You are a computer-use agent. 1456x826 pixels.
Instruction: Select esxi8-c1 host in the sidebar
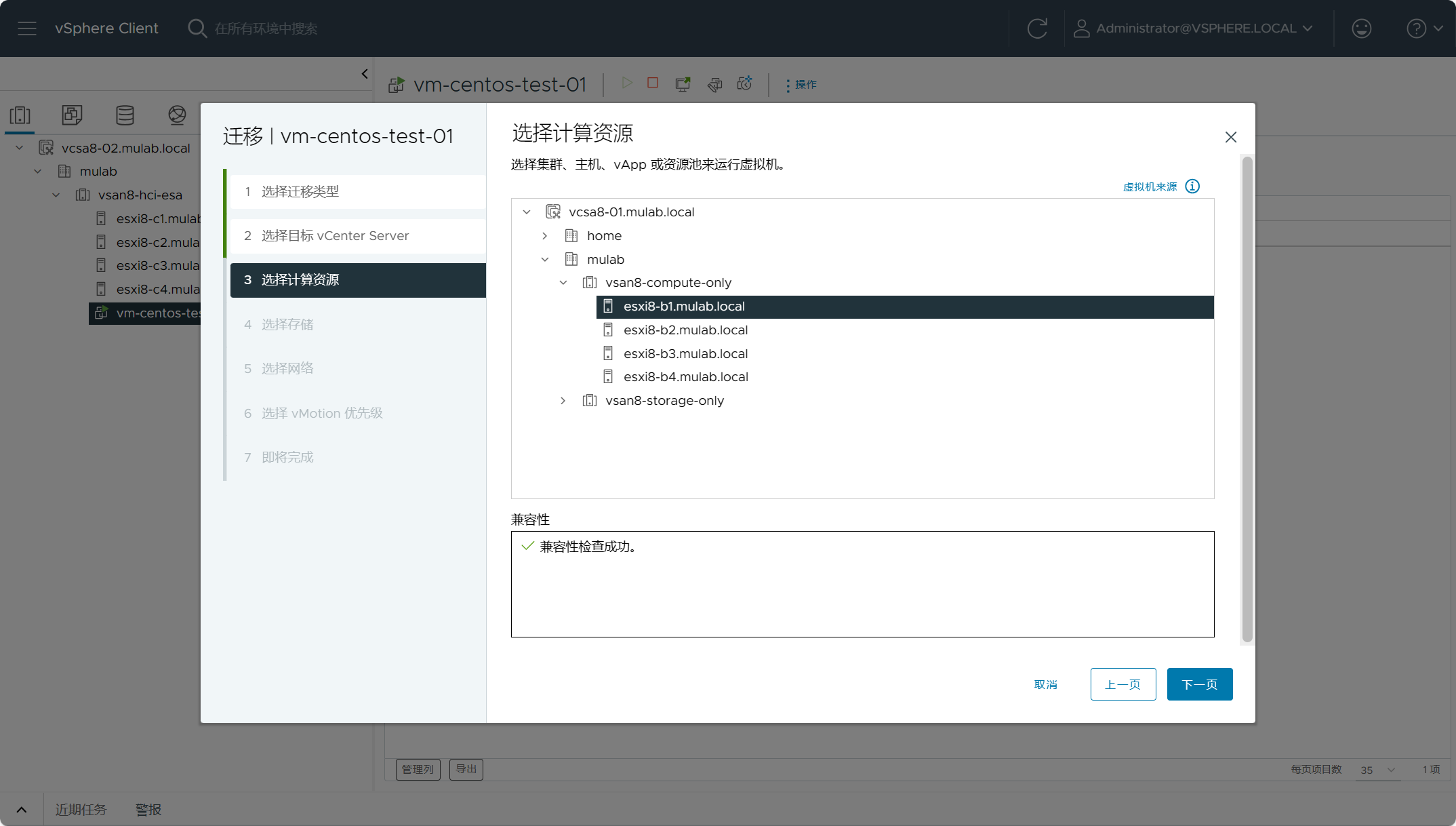pos(158,219)
